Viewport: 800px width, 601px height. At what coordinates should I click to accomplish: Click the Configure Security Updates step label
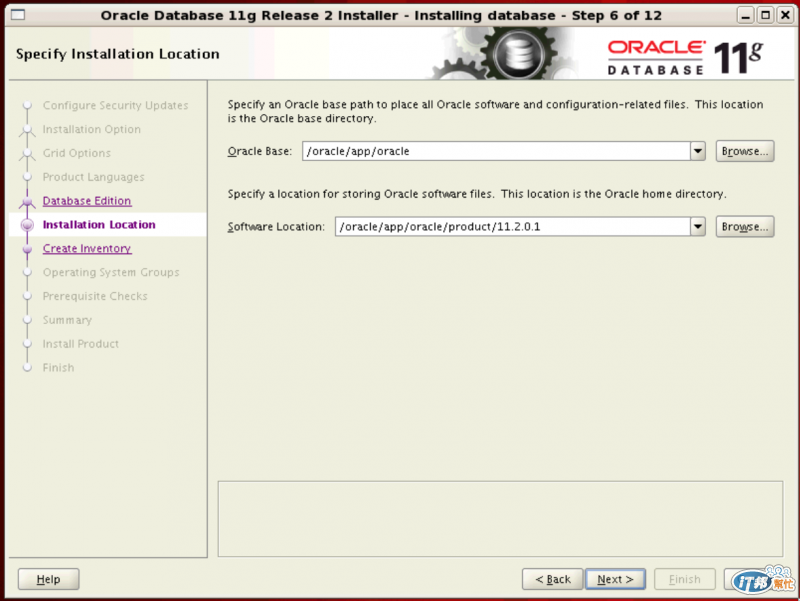(115, 105)
